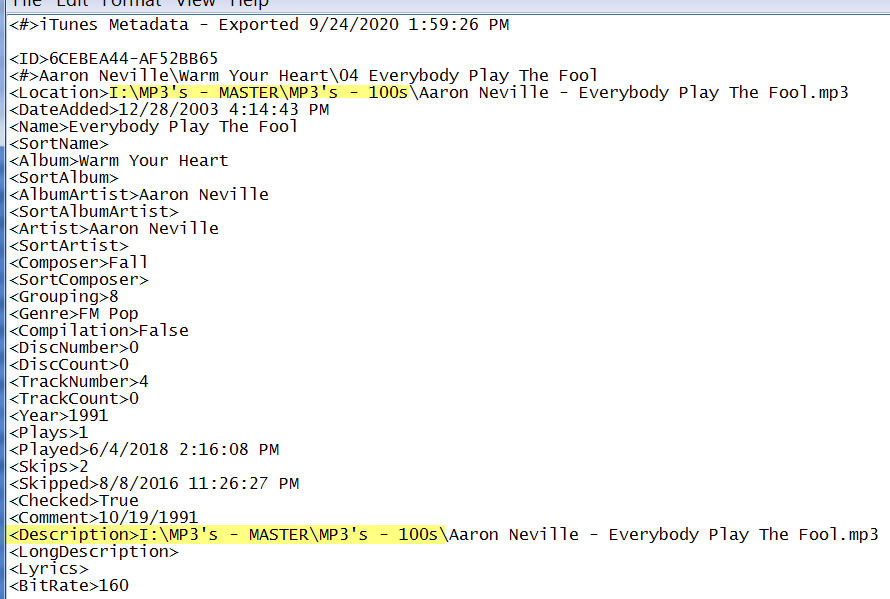Click the Plays line with value 1
Screen dimensions: 890x599
click(x=49, y=433)
